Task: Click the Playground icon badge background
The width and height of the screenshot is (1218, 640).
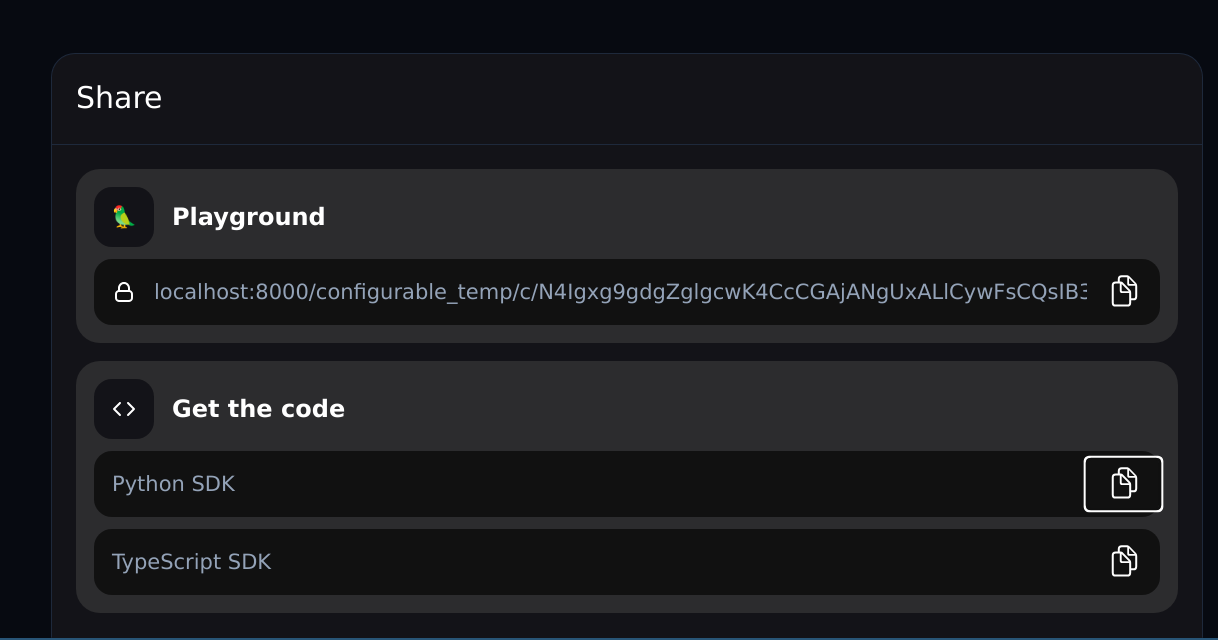Action: (x=123, y=216)
